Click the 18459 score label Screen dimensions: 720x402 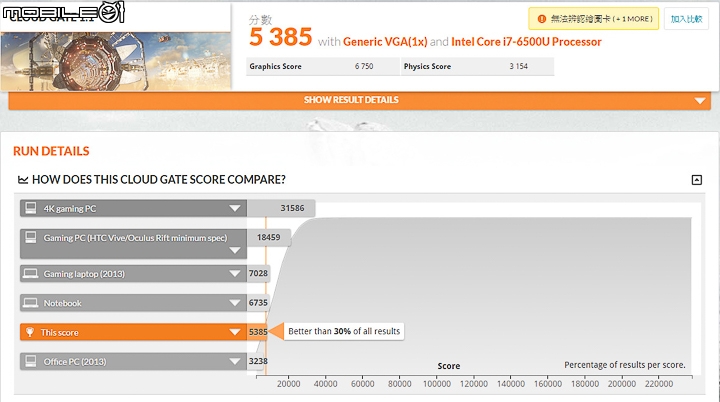pos(268,238)
